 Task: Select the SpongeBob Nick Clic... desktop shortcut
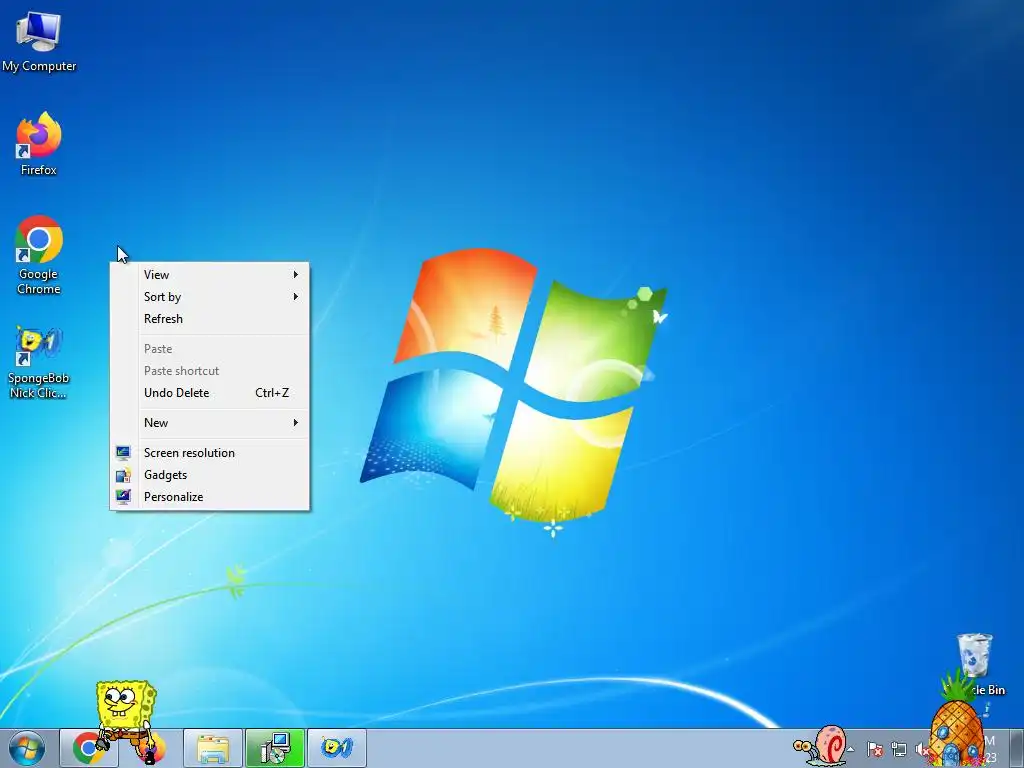pyautogui.click(x=39, y=362)
